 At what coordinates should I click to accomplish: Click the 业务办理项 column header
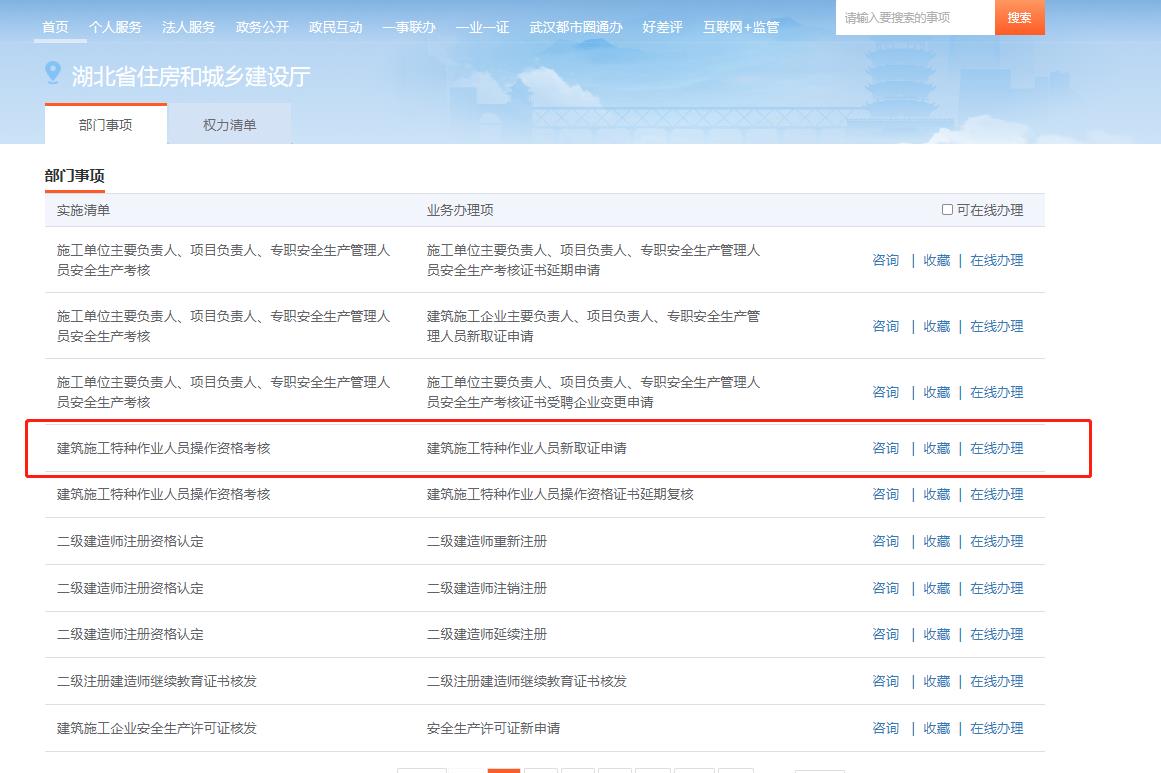pos(460,210)
